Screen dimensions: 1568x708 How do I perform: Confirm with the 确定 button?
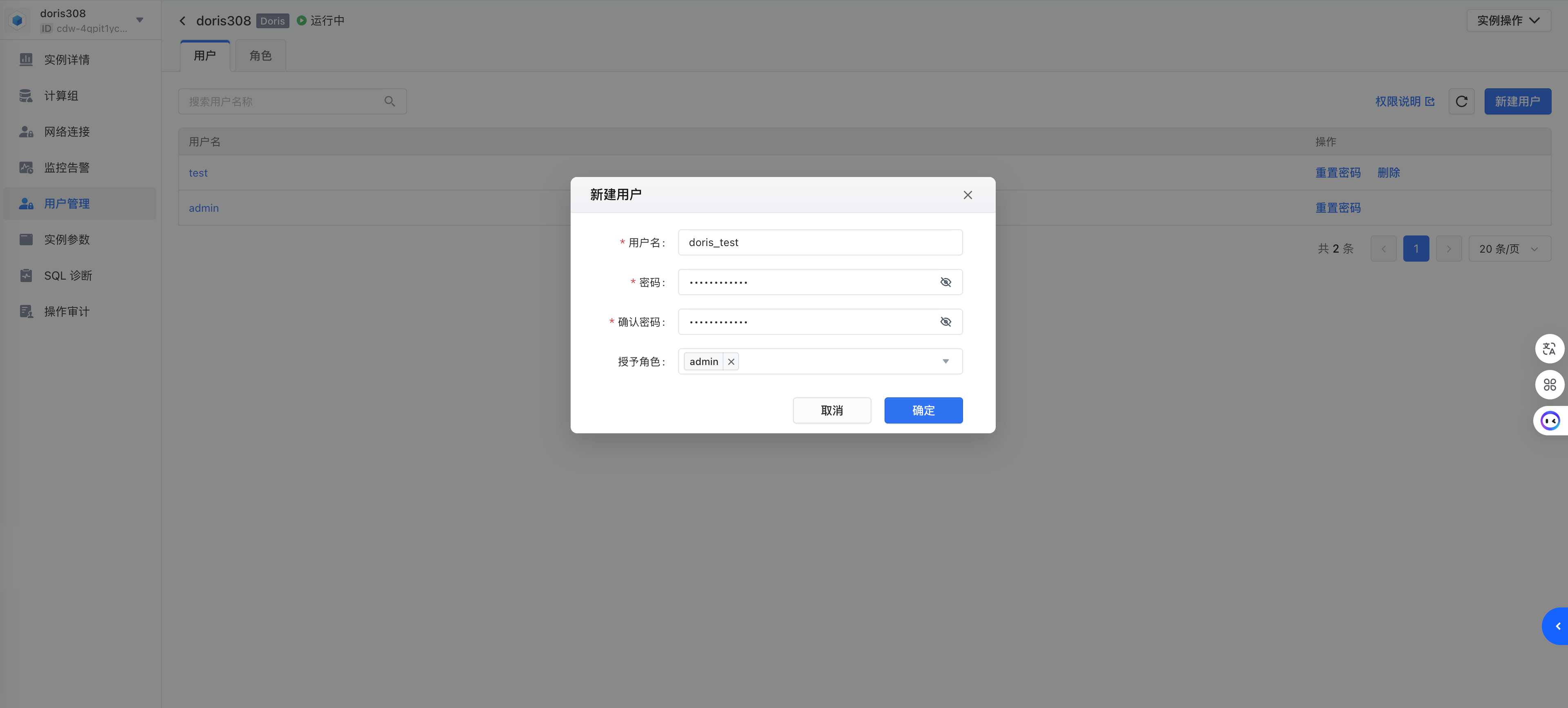tap(923, 410)
